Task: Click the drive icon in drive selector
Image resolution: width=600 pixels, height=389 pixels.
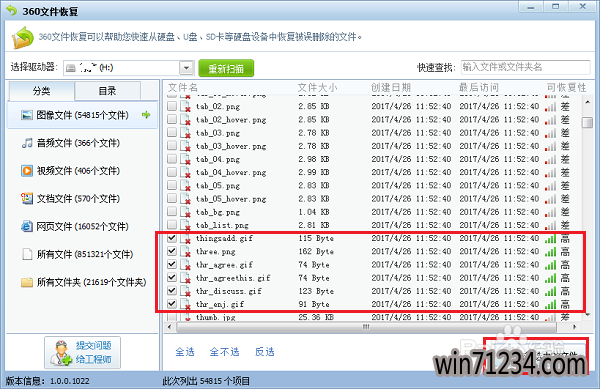Action: click(71, 68)
